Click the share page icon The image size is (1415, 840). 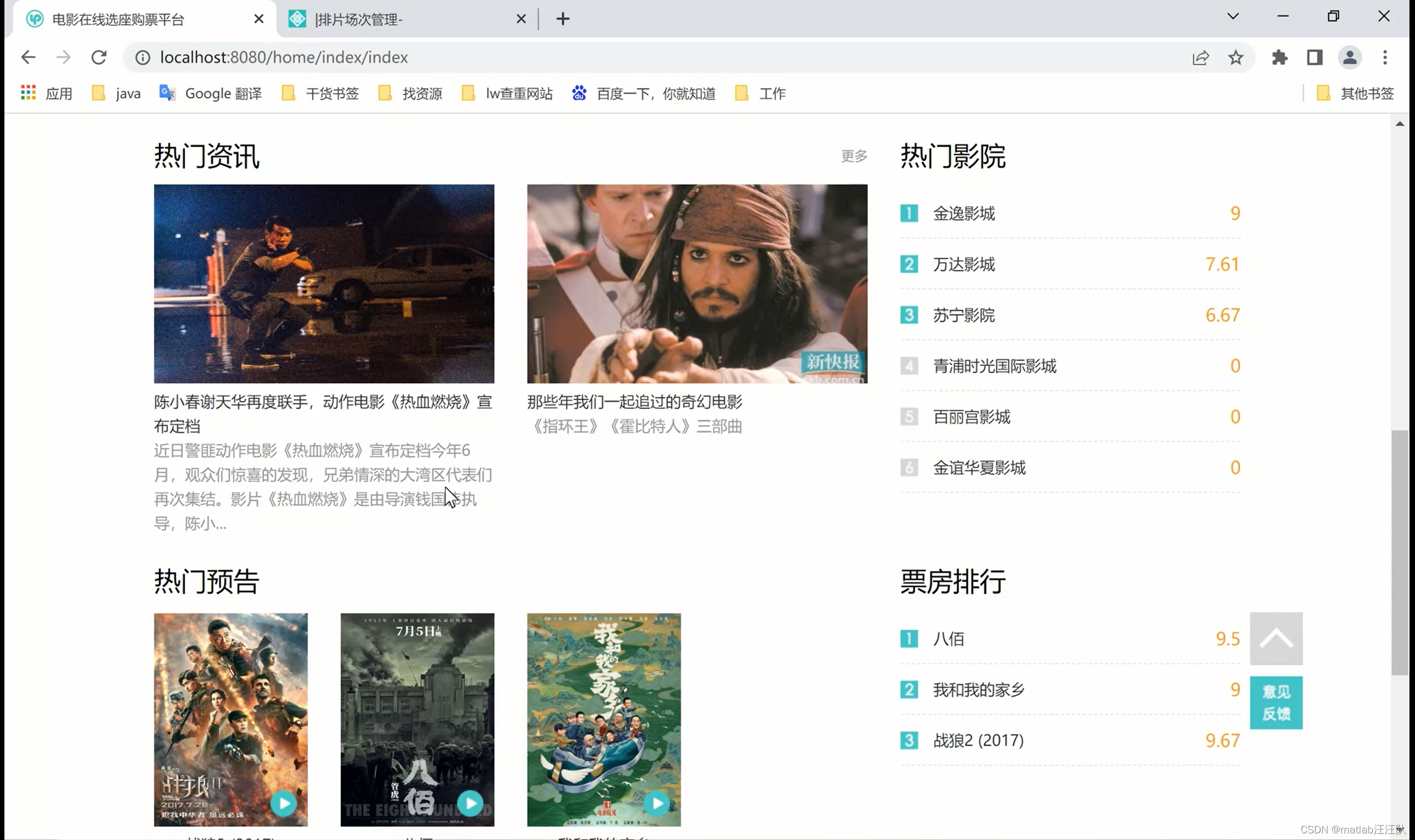pyautogui.click(x=1201, y=57)
